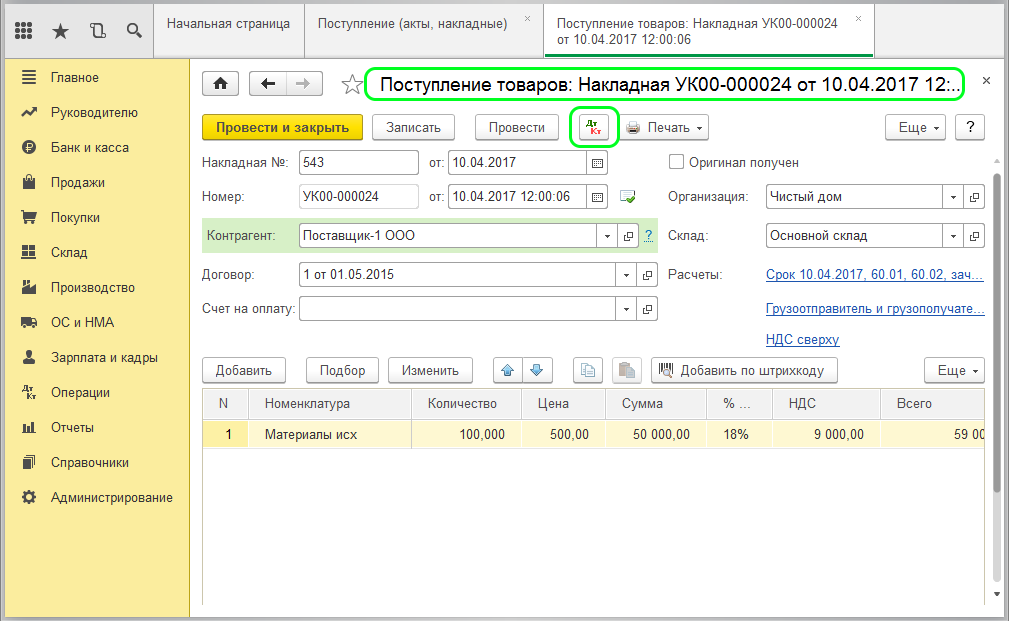1009x621 pixels.
Task: Open search with magnifier icon
Action: pyautogui.click(x=133, y=30)
